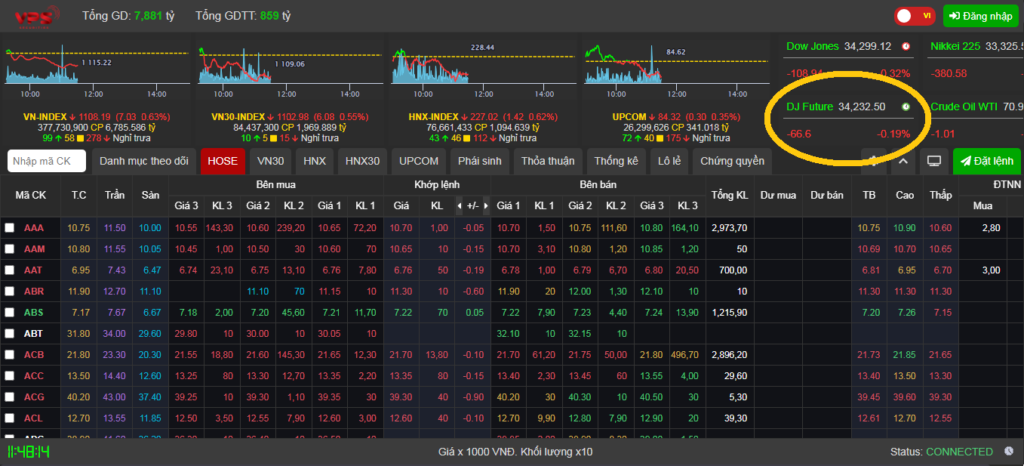
Task: Click the Thấp column header
Action: (941, 195)
